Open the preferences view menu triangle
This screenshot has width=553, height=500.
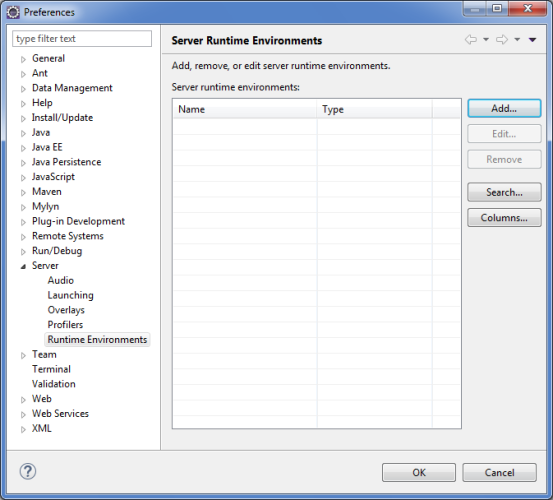pos(533,40)
